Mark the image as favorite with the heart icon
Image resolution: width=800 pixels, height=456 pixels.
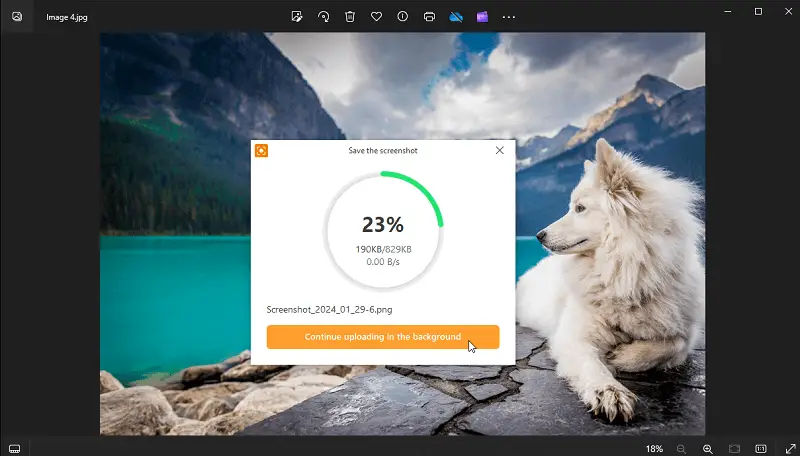pos(377,17)
